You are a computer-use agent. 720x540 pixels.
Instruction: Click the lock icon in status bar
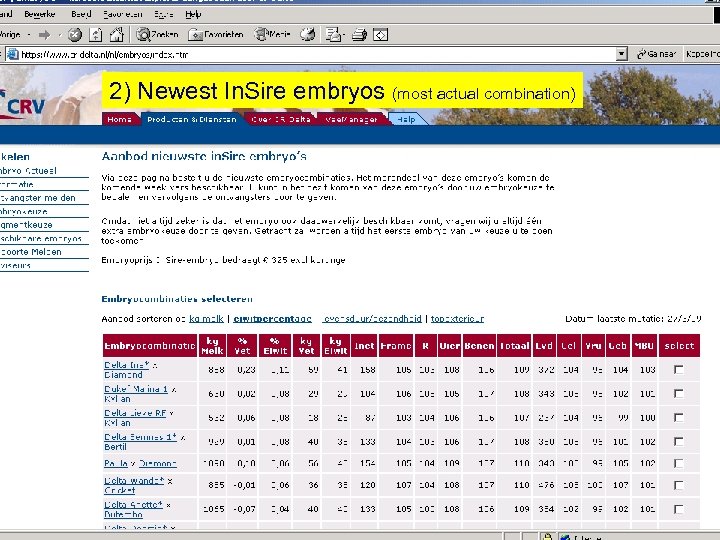pos(546,536)
